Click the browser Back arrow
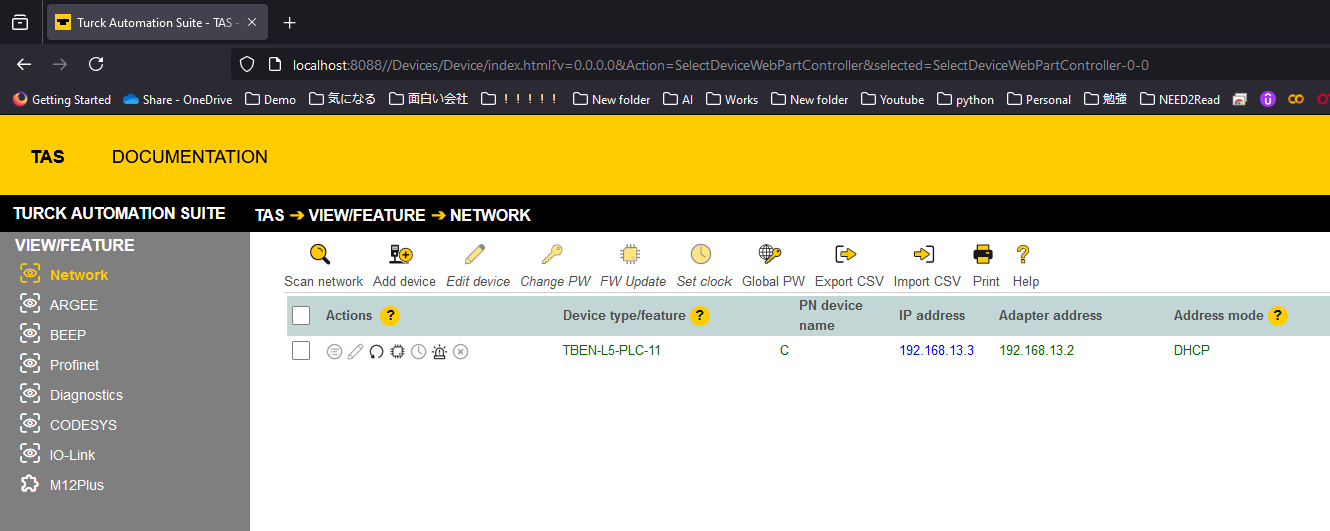1330x531 pixels. 24,64
